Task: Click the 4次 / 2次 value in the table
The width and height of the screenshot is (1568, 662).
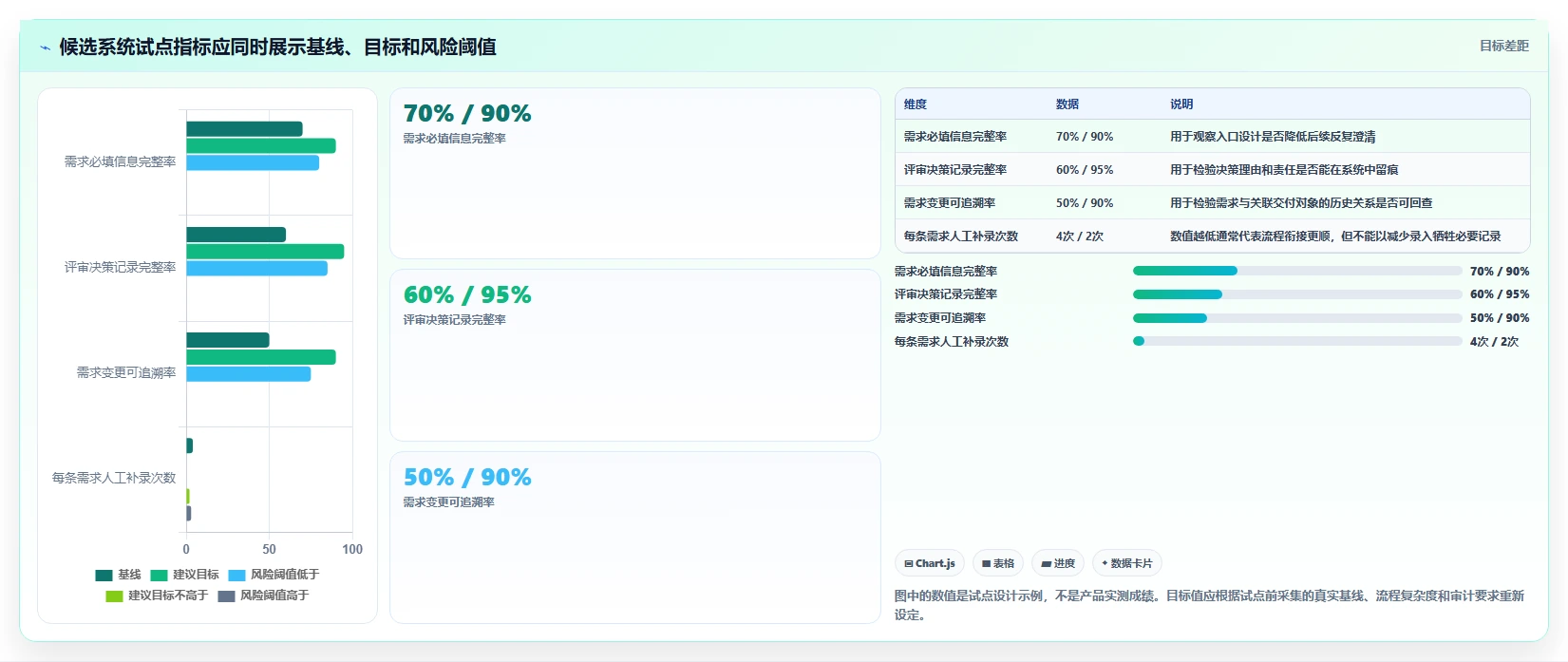Action: click(x=1080, y=236)
